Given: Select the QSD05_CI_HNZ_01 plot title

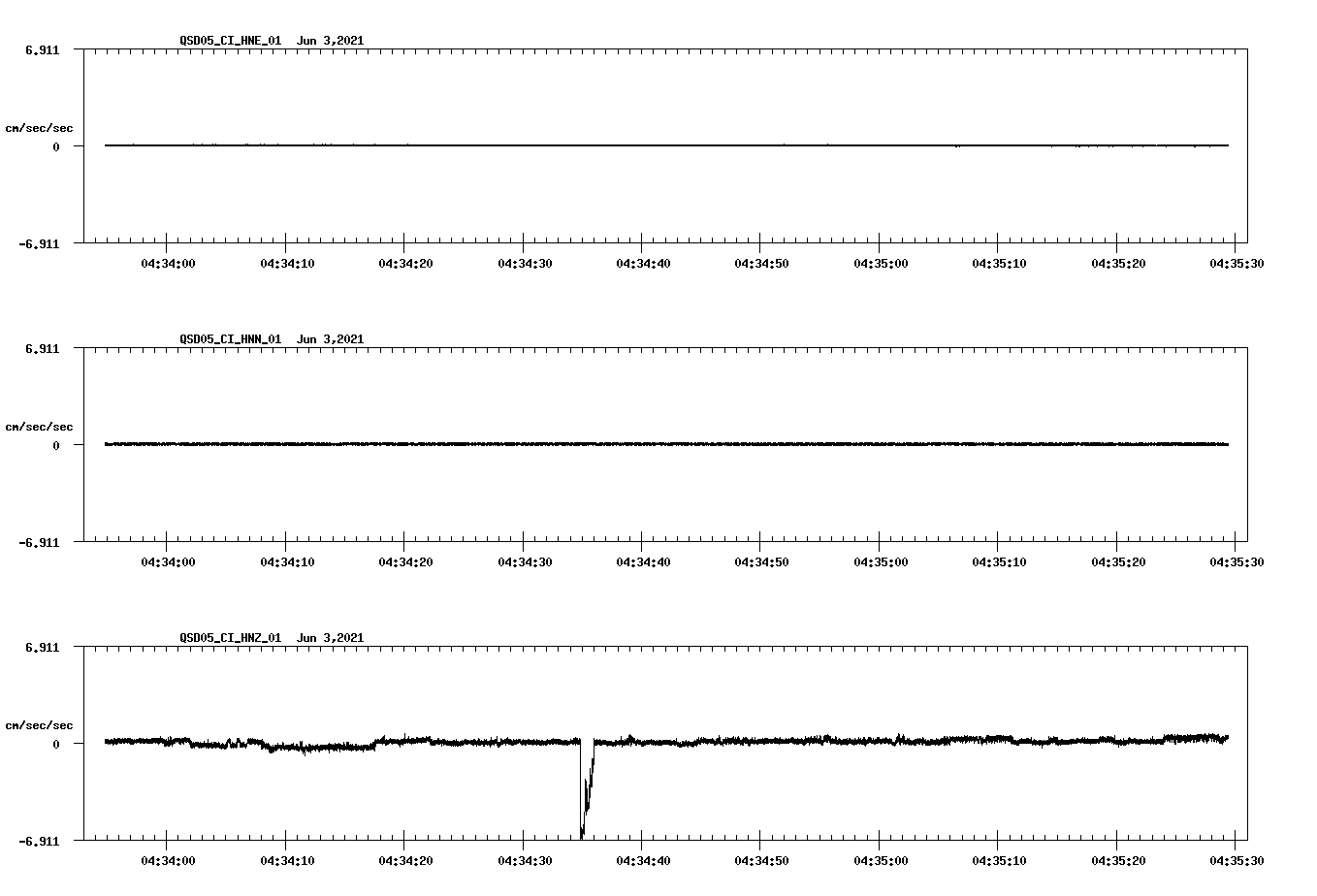Looking at the screenshot, I should click(272, 637).
